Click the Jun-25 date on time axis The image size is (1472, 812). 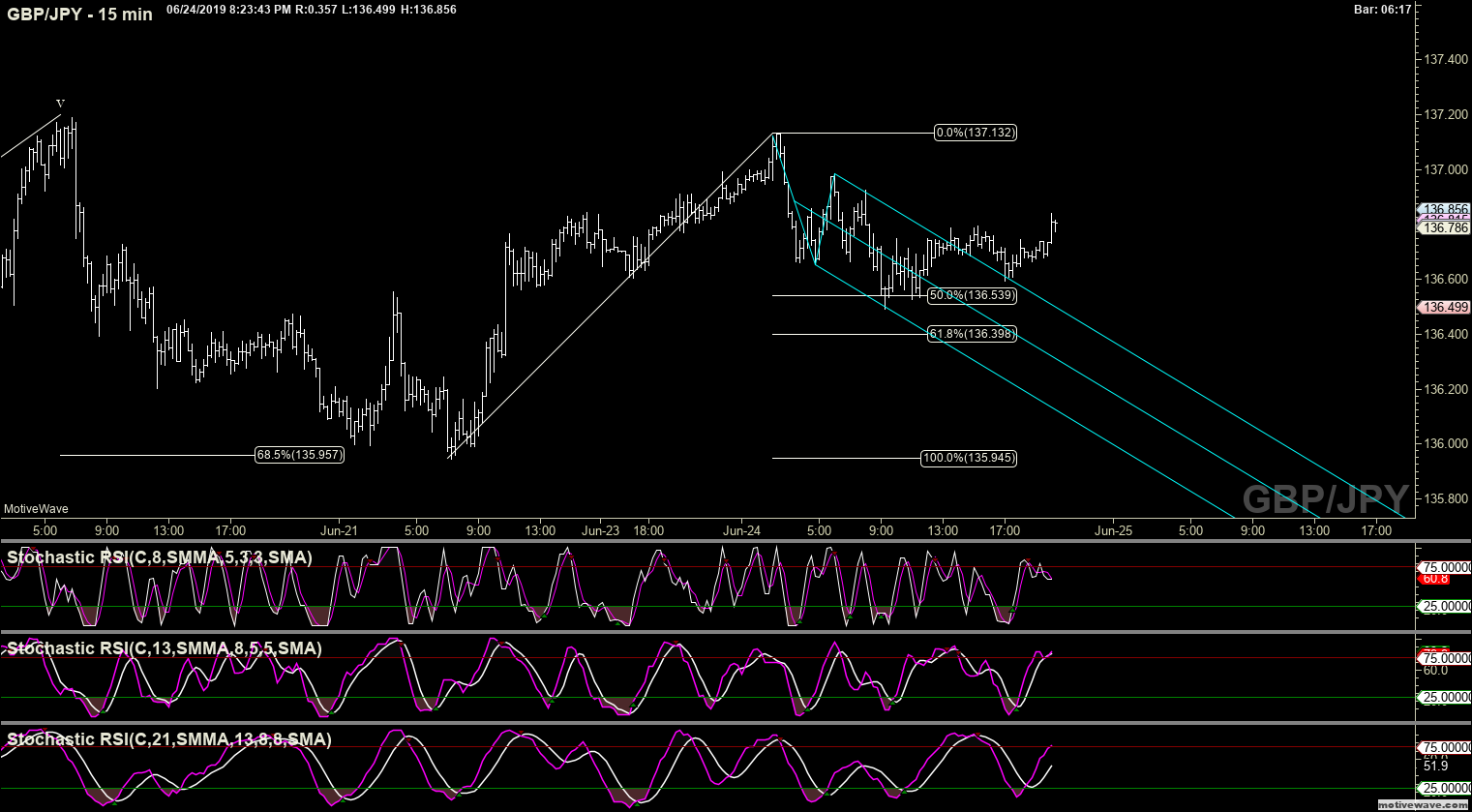point(1113,530)
